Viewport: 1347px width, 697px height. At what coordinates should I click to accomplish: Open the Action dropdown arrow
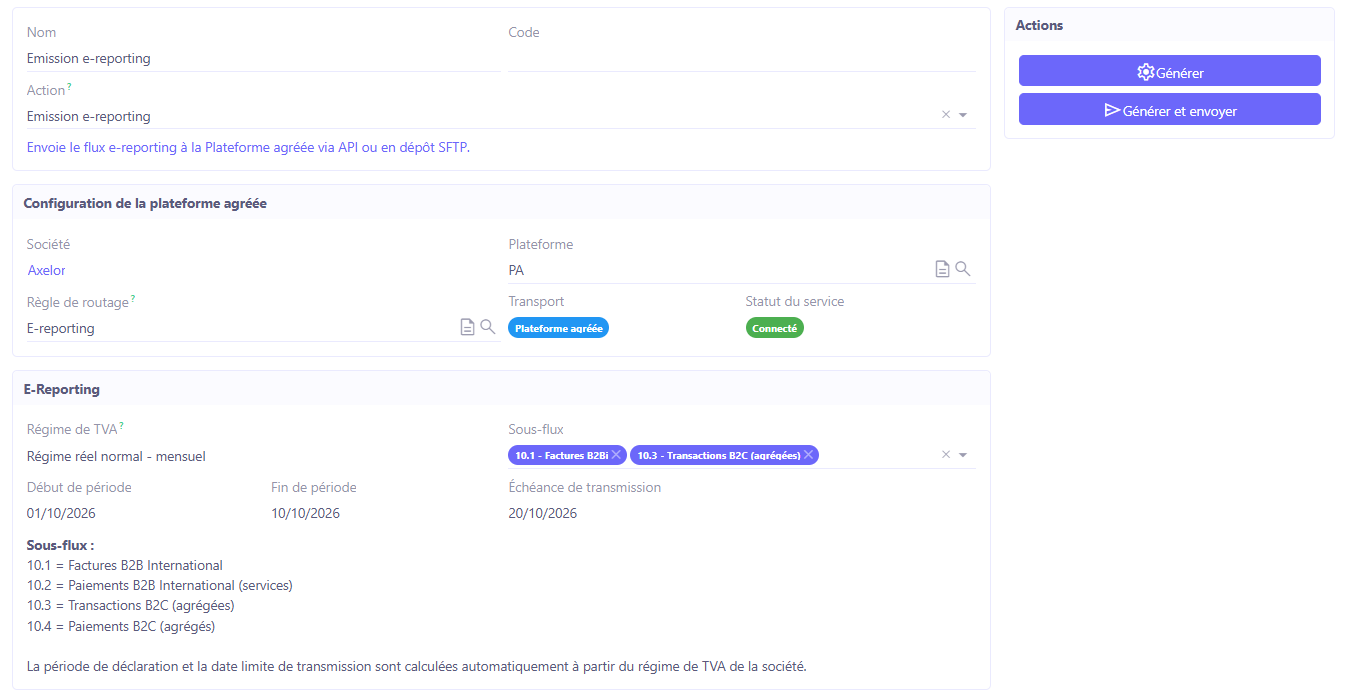click(963, 115)
